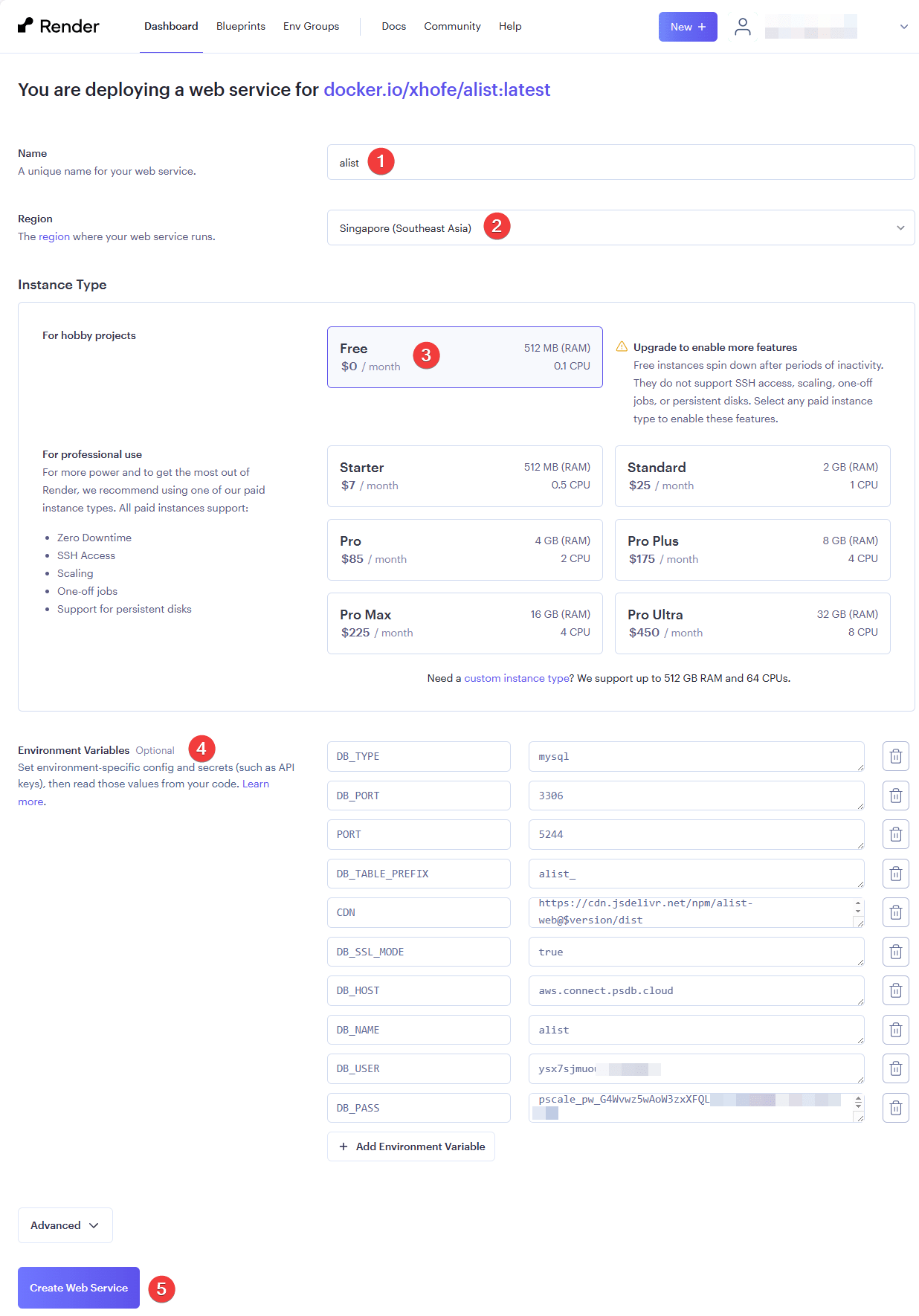Image resolution: width=919 pixels, height=1316 pixels.
Task: Open the Region dropdown showing Singapore
Action: [620, 228]
